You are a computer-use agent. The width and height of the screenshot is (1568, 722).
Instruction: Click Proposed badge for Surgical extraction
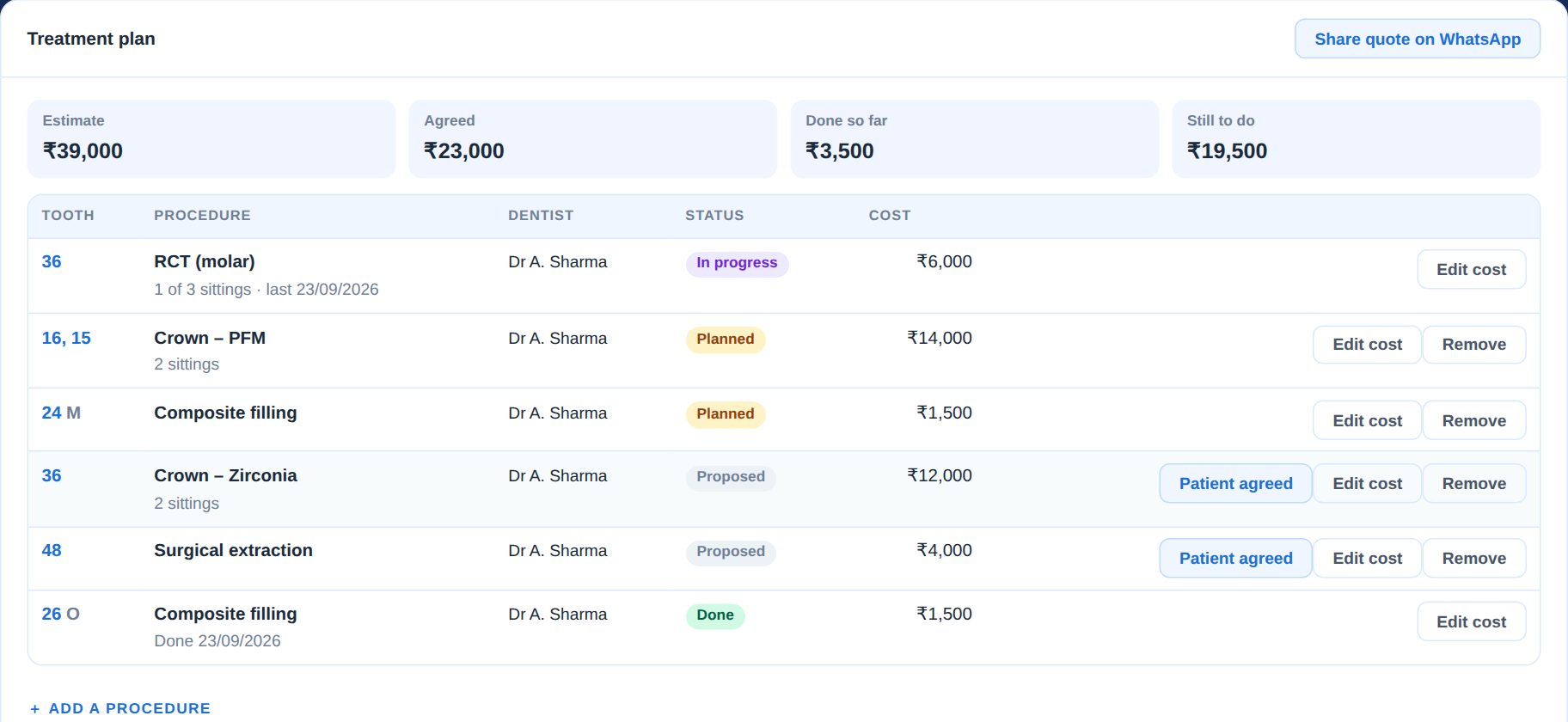(730, 552)
